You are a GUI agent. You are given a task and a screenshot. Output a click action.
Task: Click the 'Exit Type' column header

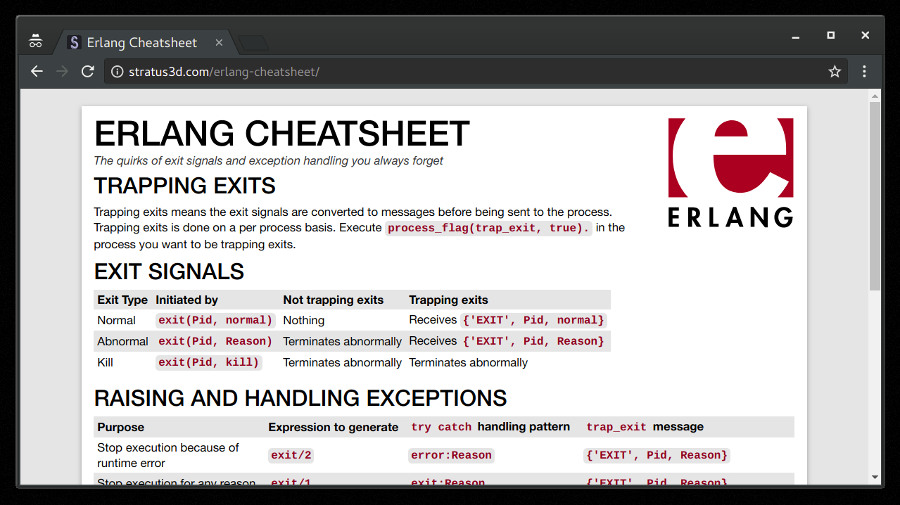coord(122,300)
